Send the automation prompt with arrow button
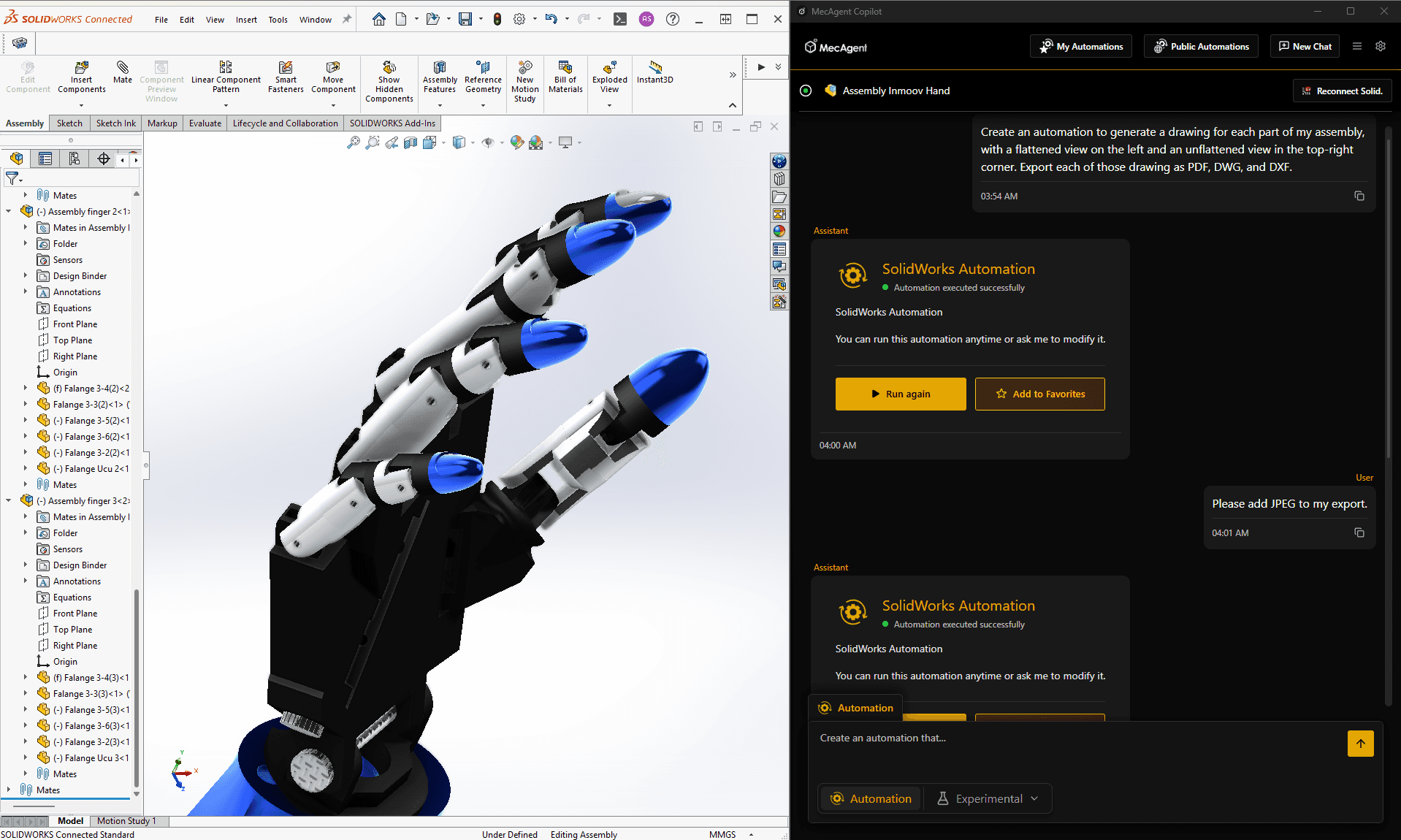 coord(1361,744)
